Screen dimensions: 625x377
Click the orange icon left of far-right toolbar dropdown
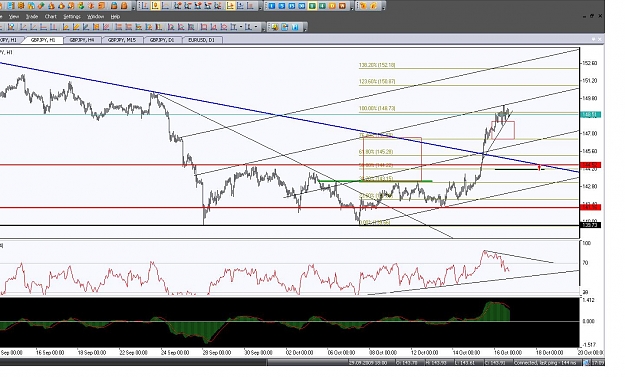[x=373, y=6]
